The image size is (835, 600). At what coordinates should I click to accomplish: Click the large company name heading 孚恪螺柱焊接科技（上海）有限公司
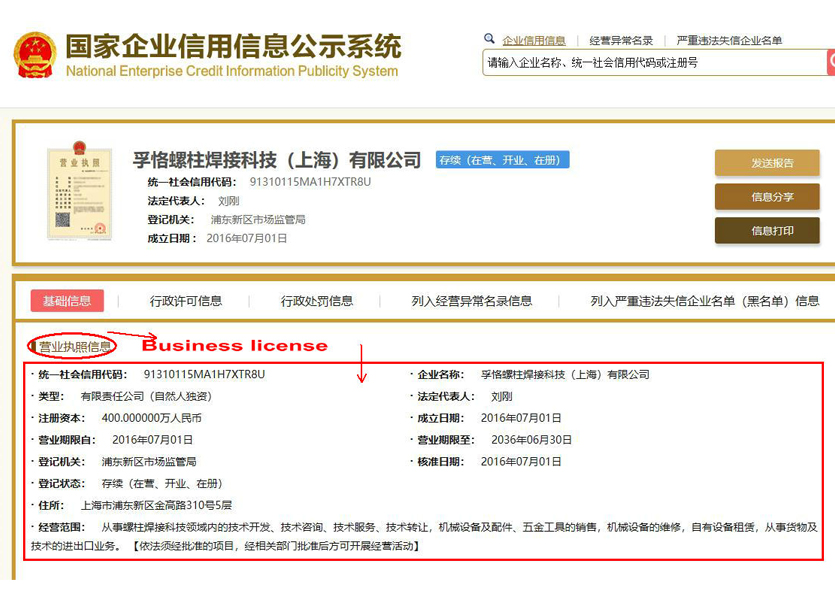[x=277, y=160]
